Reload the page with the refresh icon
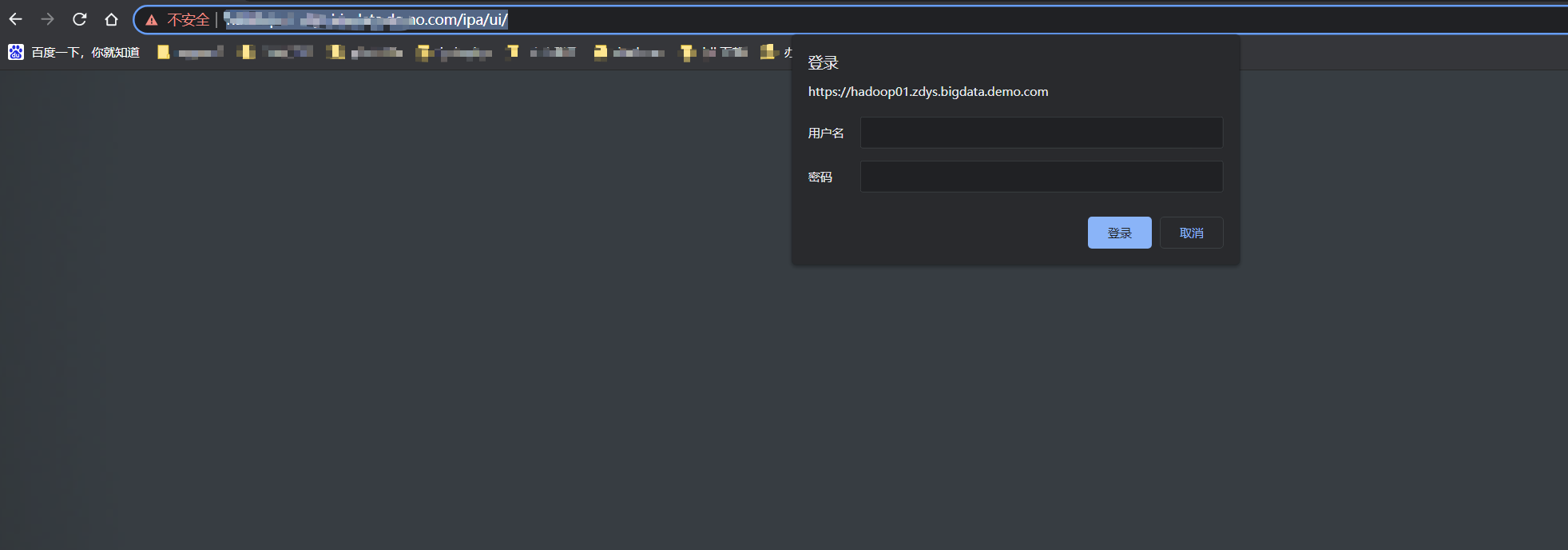Viewport: 1568px width, 550px height. [79, 19]
